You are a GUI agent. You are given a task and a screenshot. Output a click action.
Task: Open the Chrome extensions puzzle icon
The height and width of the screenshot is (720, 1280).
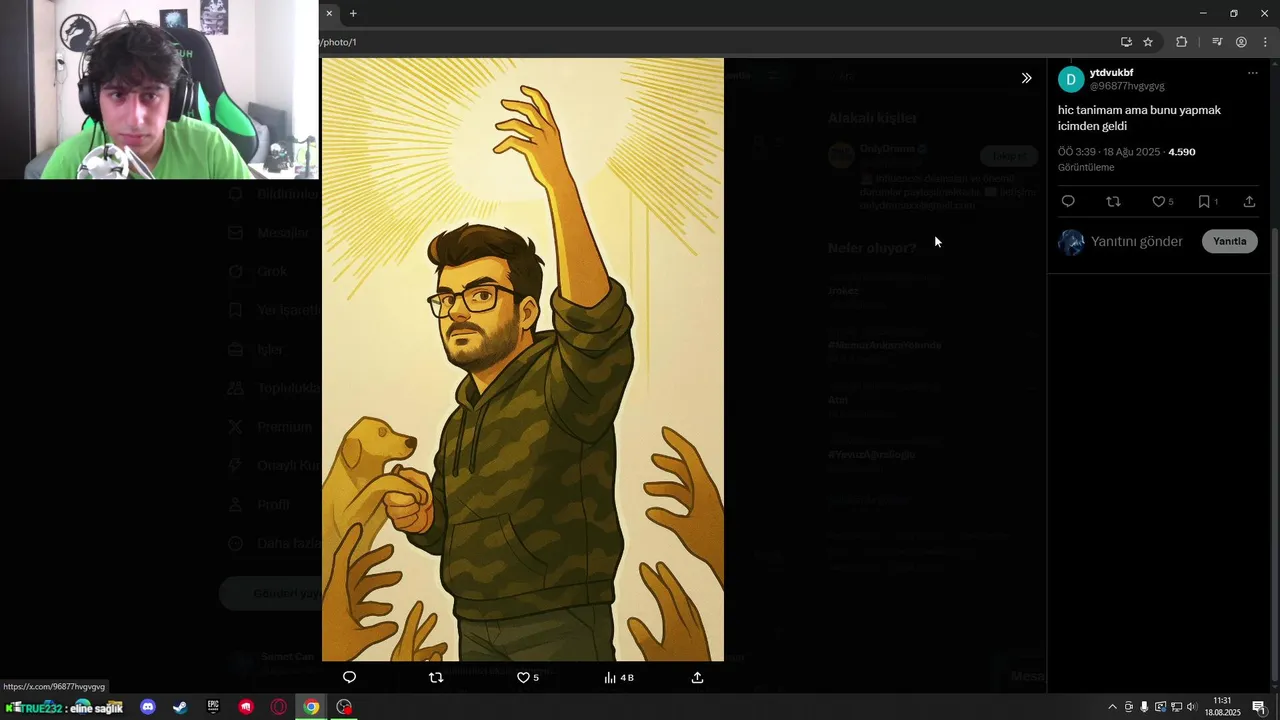coord(1181,42)
